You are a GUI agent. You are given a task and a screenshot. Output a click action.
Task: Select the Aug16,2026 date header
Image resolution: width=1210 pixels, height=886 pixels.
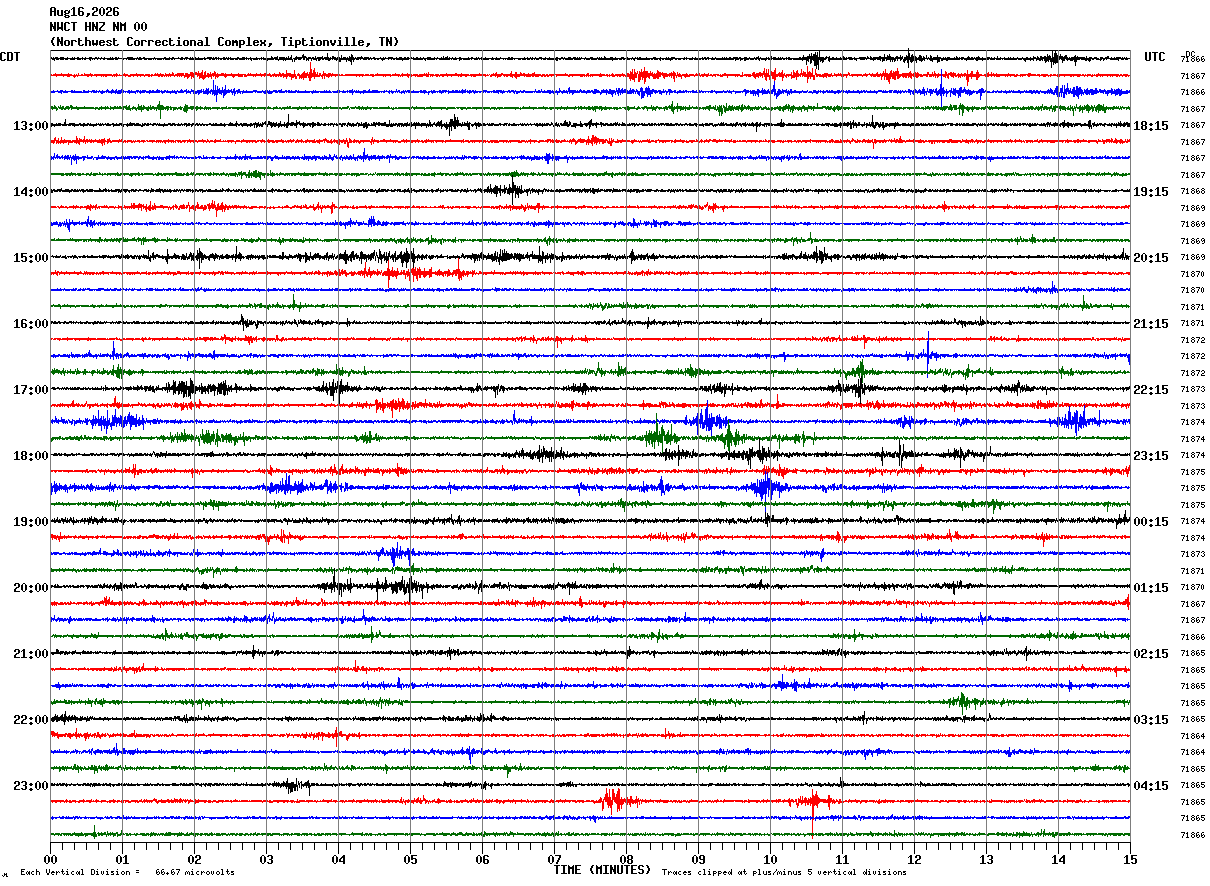click(84, 12)
